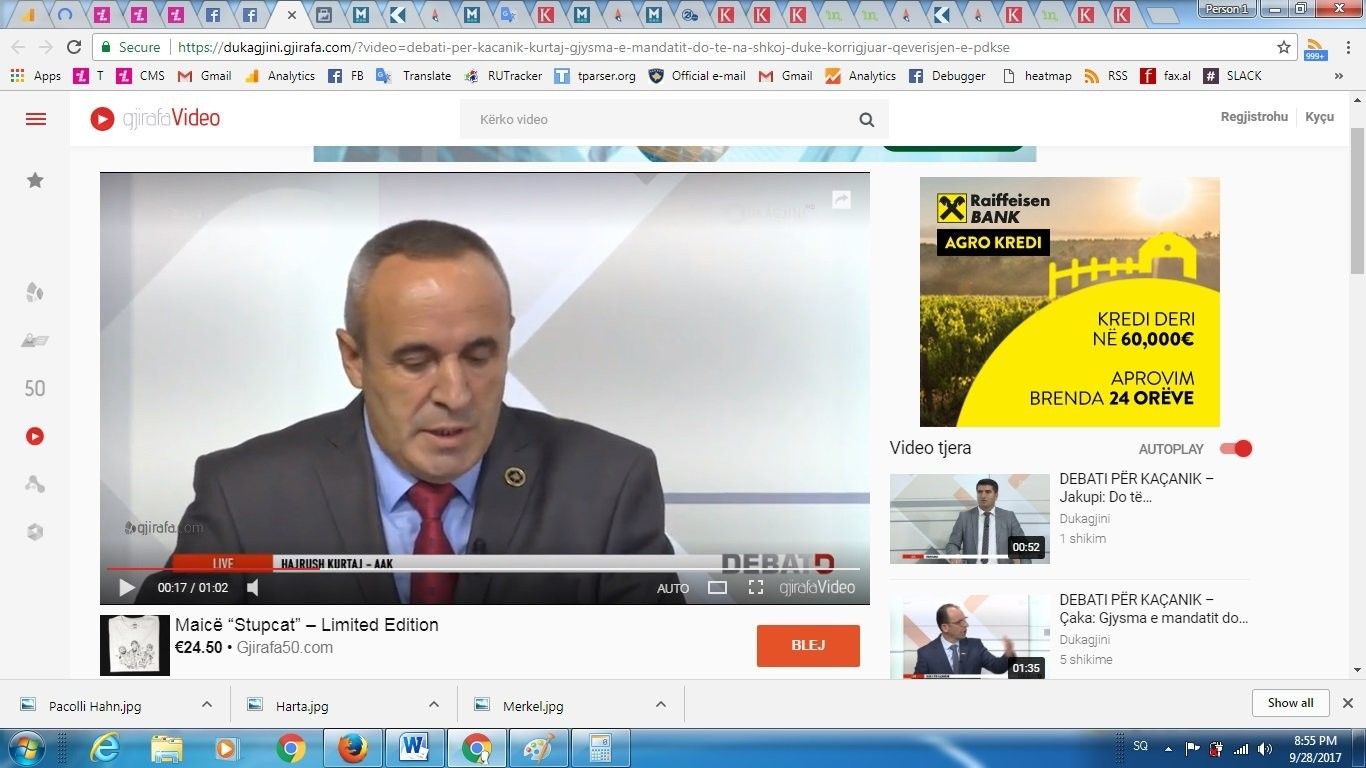Expand options for Pacolli Hahn.jpg download
The width and height of the screenshot is (1366, 768).
(207, 705)
